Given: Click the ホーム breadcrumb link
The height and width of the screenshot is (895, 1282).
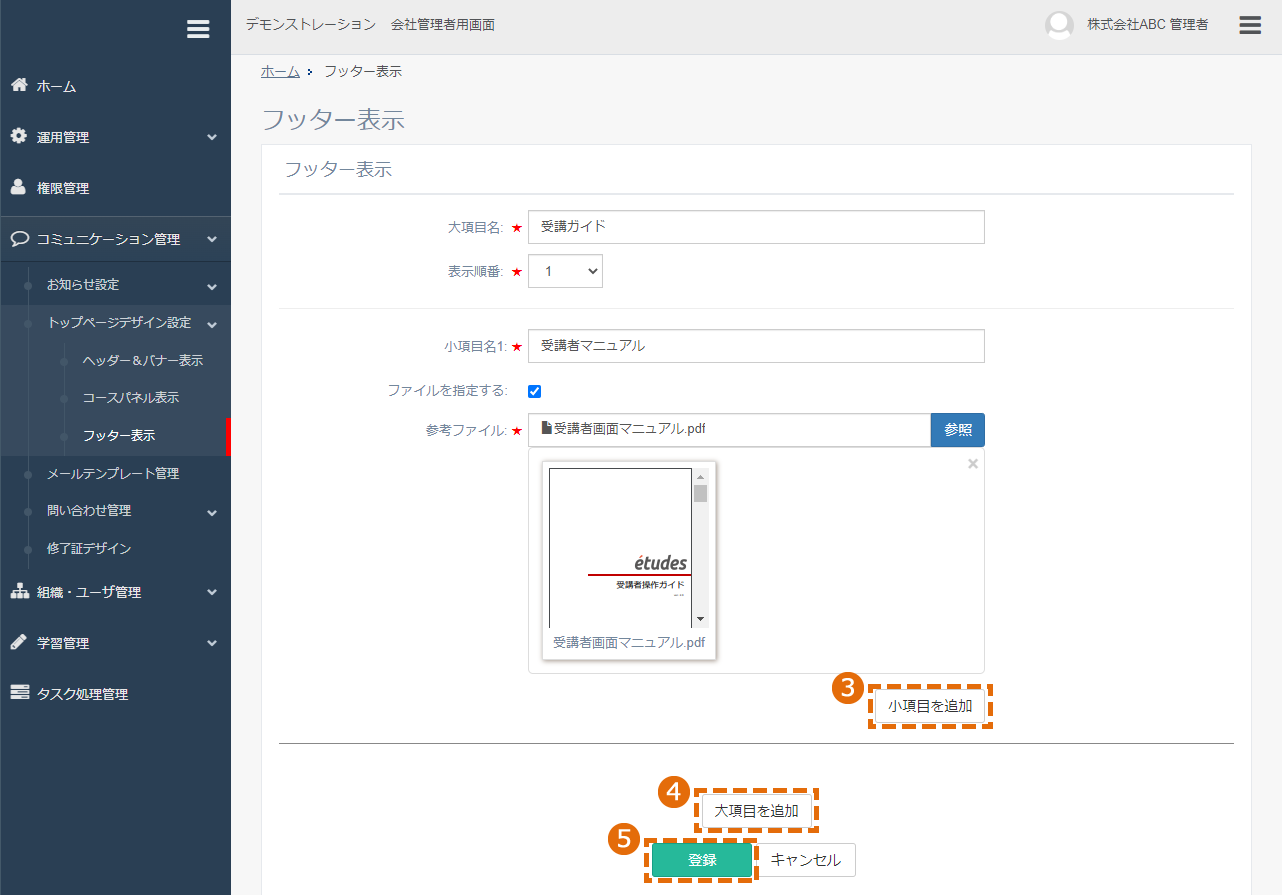Looking at the screenshot, I should (x=280, y=71).
